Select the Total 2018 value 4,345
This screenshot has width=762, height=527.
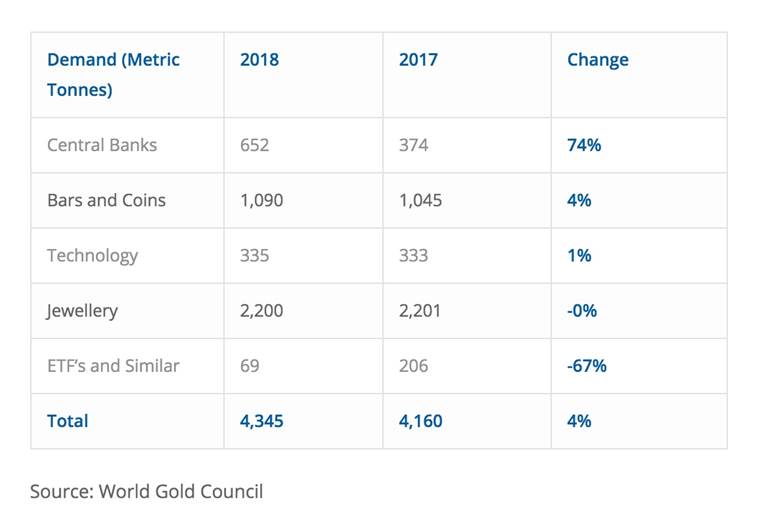262,421
